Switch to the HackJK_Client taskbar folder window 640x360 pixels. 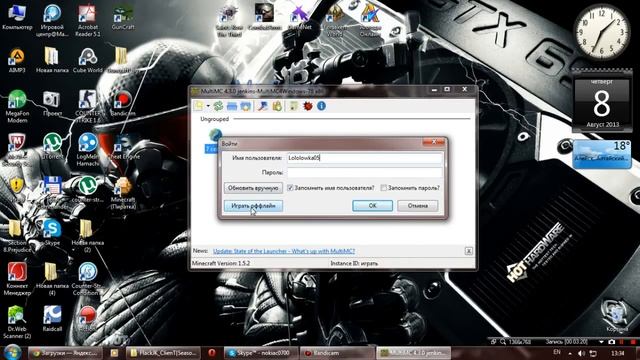click(x=164, y=353)
